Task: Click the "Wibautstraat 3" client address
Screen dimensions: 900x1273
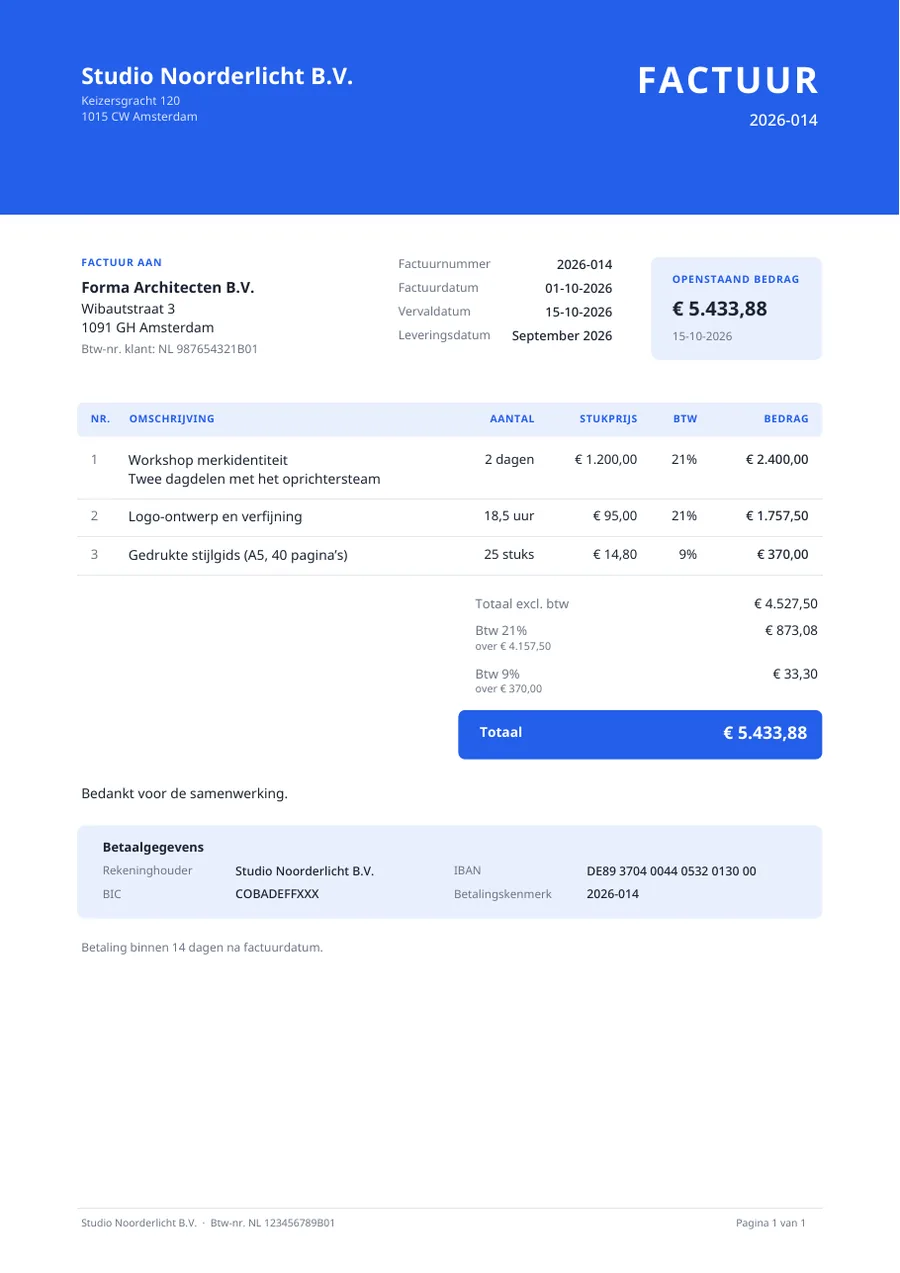Action: 128,309
